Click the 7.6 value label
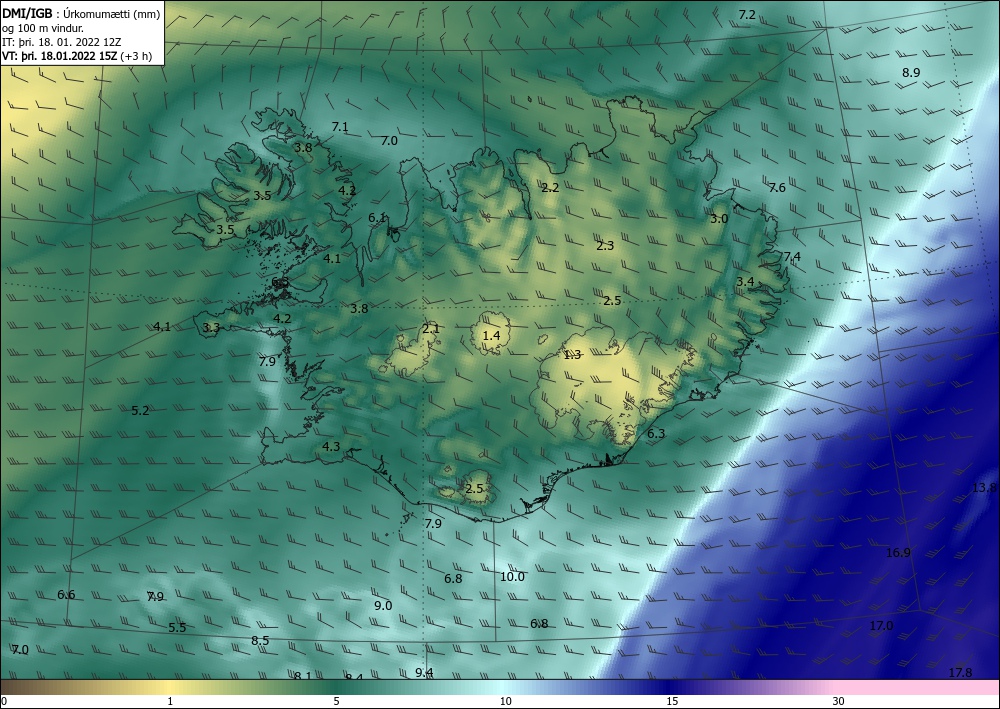 [x=777, y=187]
